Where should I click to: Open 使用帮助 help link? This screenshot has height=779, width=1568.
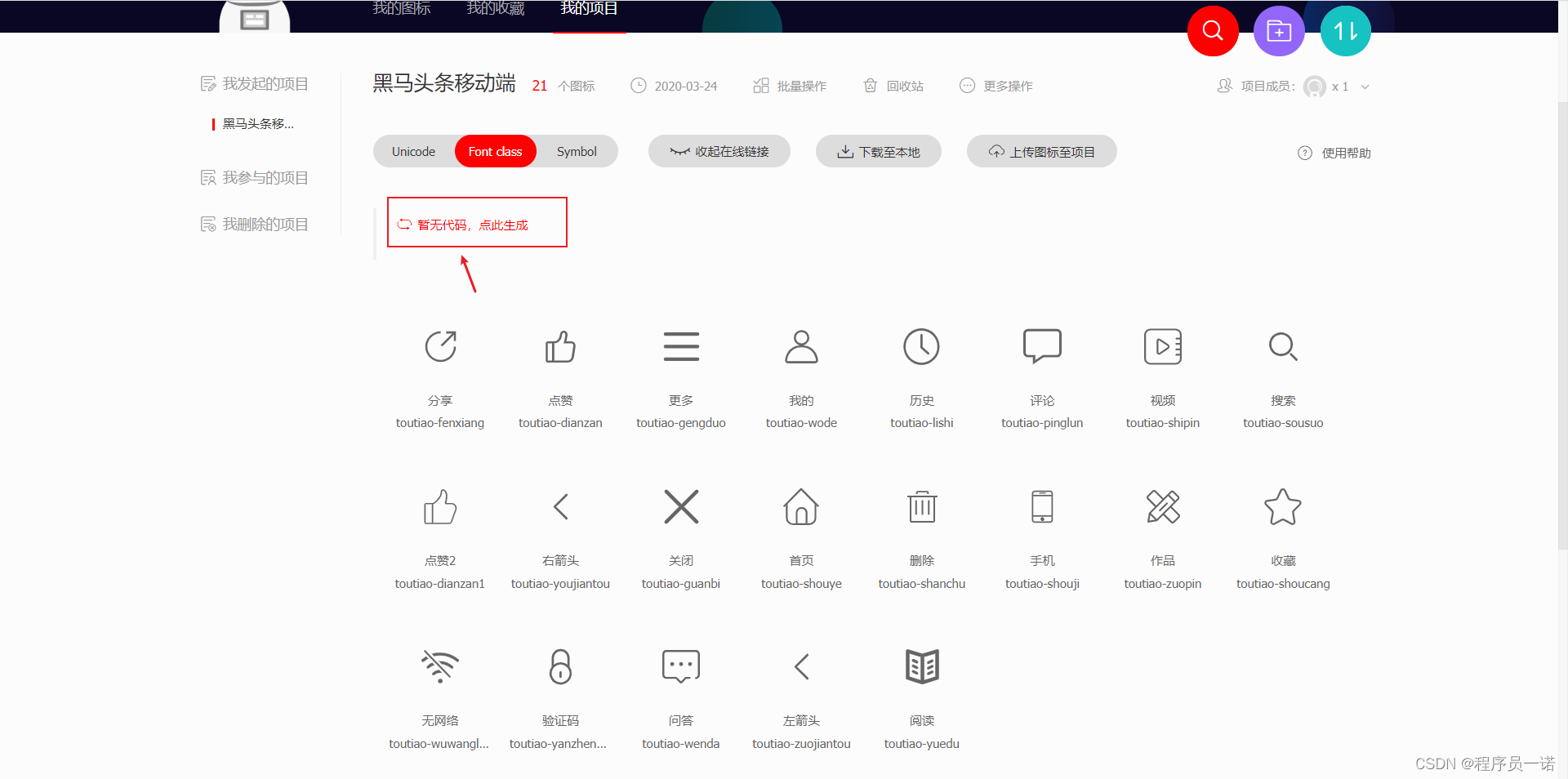pos(1334,153)
